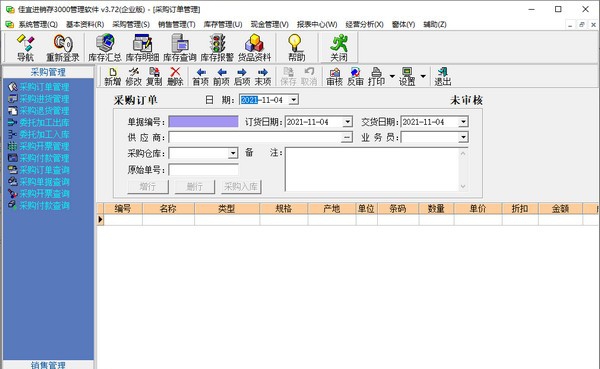The height and width of the screenshot is (369, 600).
Task: Click the 原始单号 input field
Action: [x=203, y=170]
